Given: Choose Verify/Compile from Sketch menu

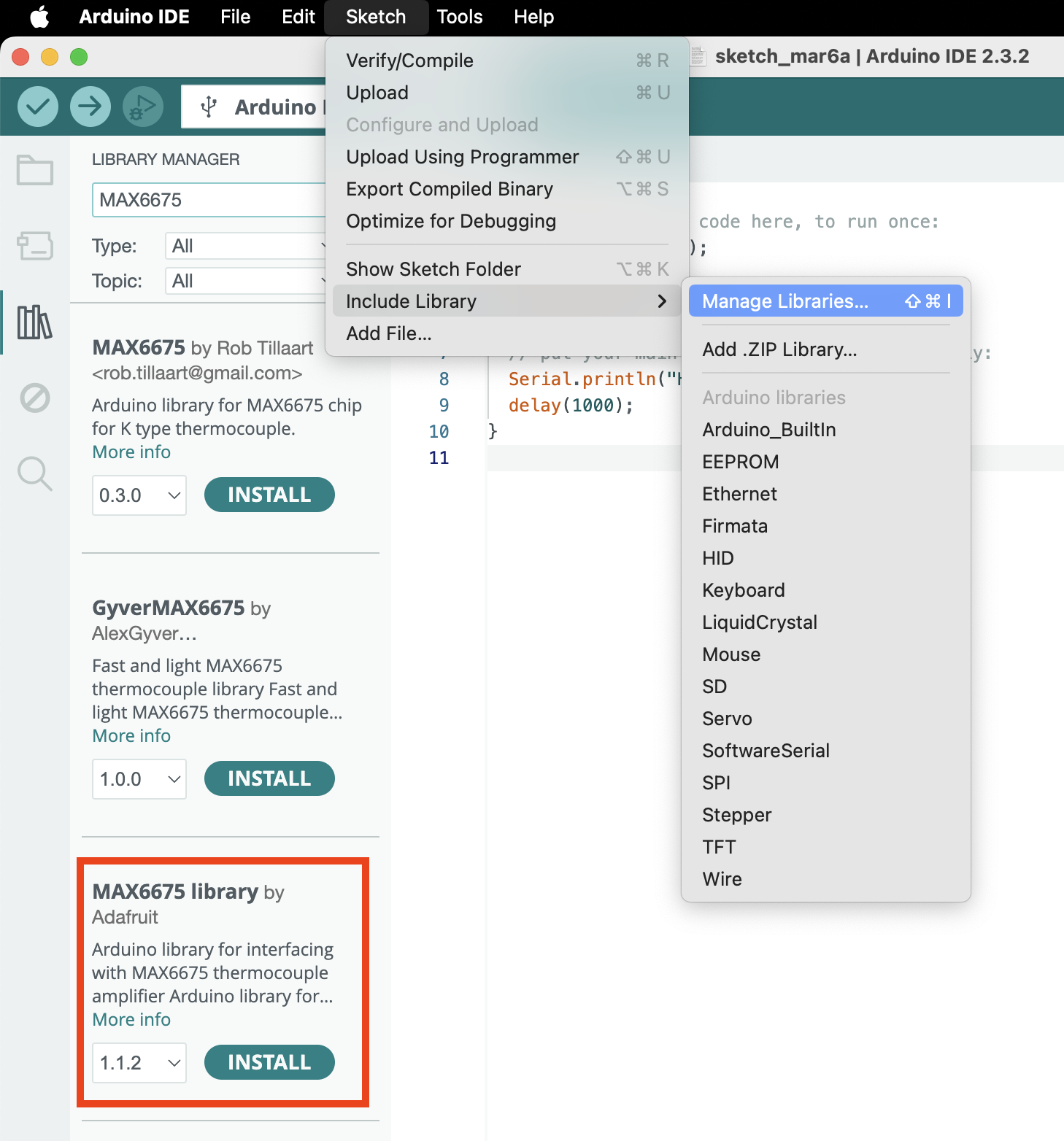Looking at the screenshot, I should click(507, 61).
